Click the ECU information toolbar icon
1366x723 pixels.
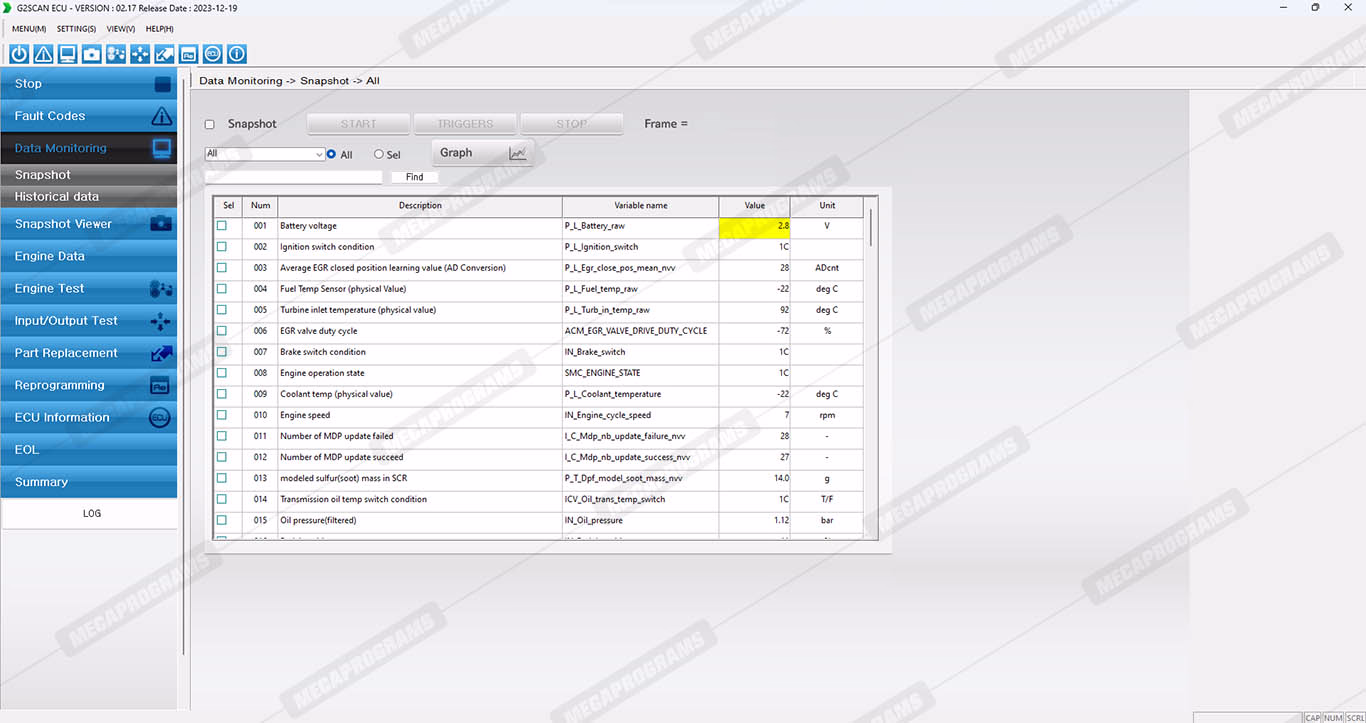coord(213,54)
